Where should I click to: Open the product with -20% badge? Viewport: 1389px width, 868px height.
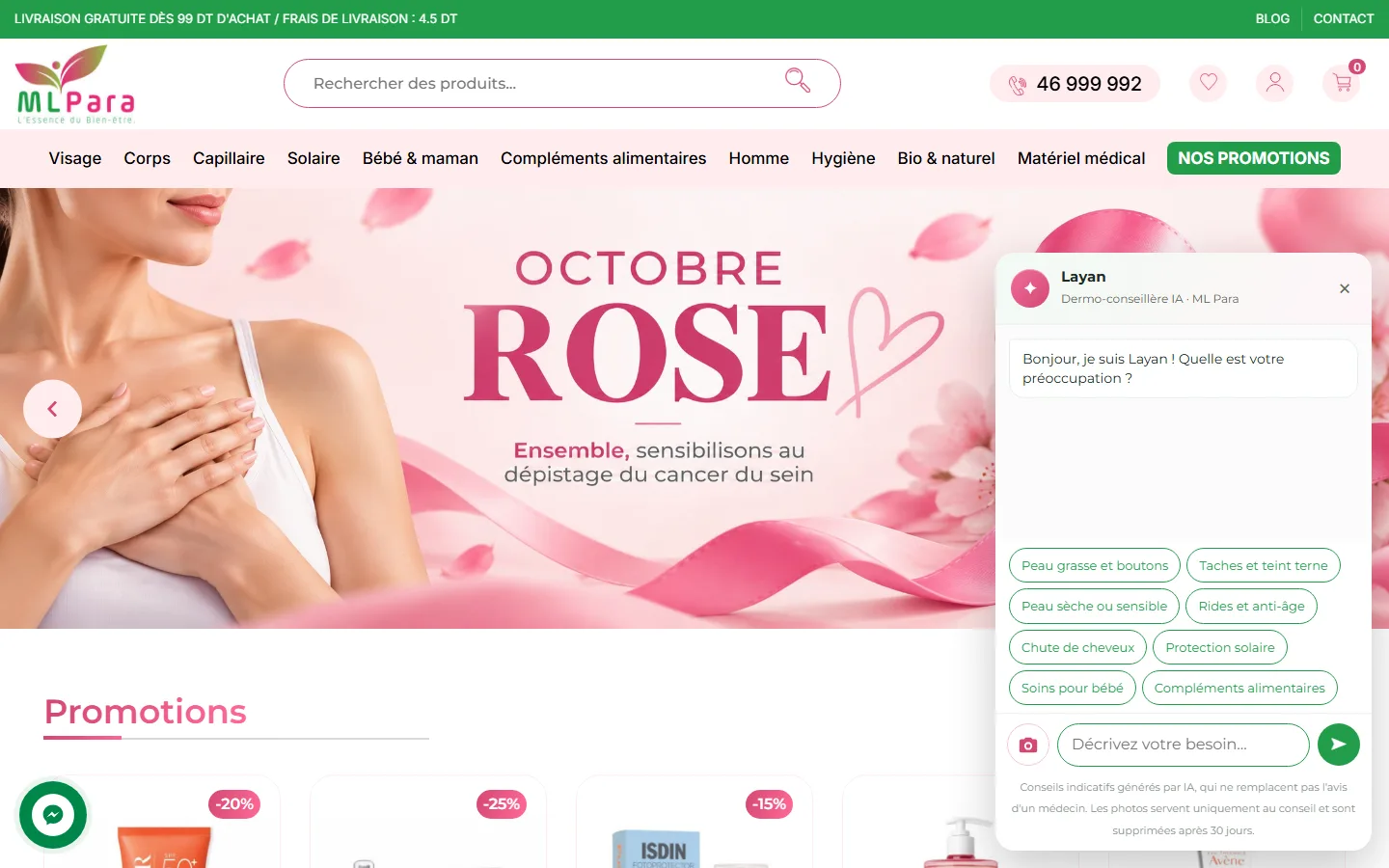(161, 823)
